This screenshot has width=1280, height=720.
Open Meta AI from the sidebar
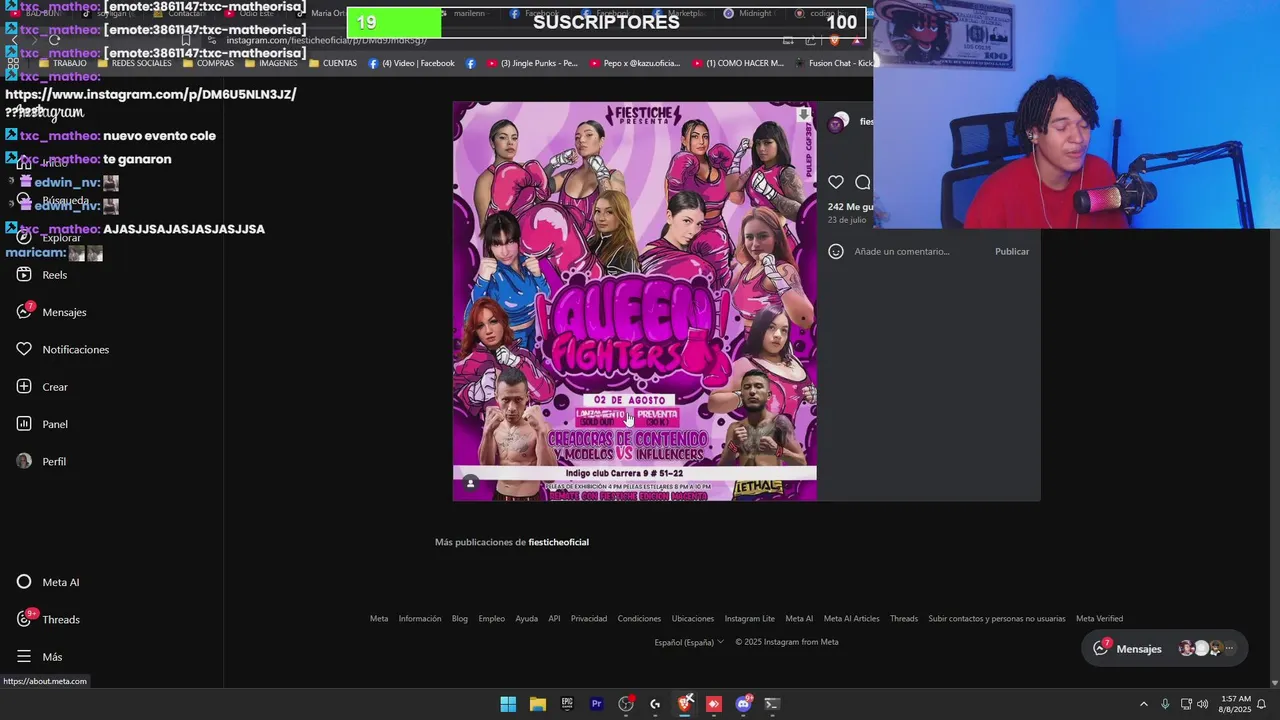(48, 582)
